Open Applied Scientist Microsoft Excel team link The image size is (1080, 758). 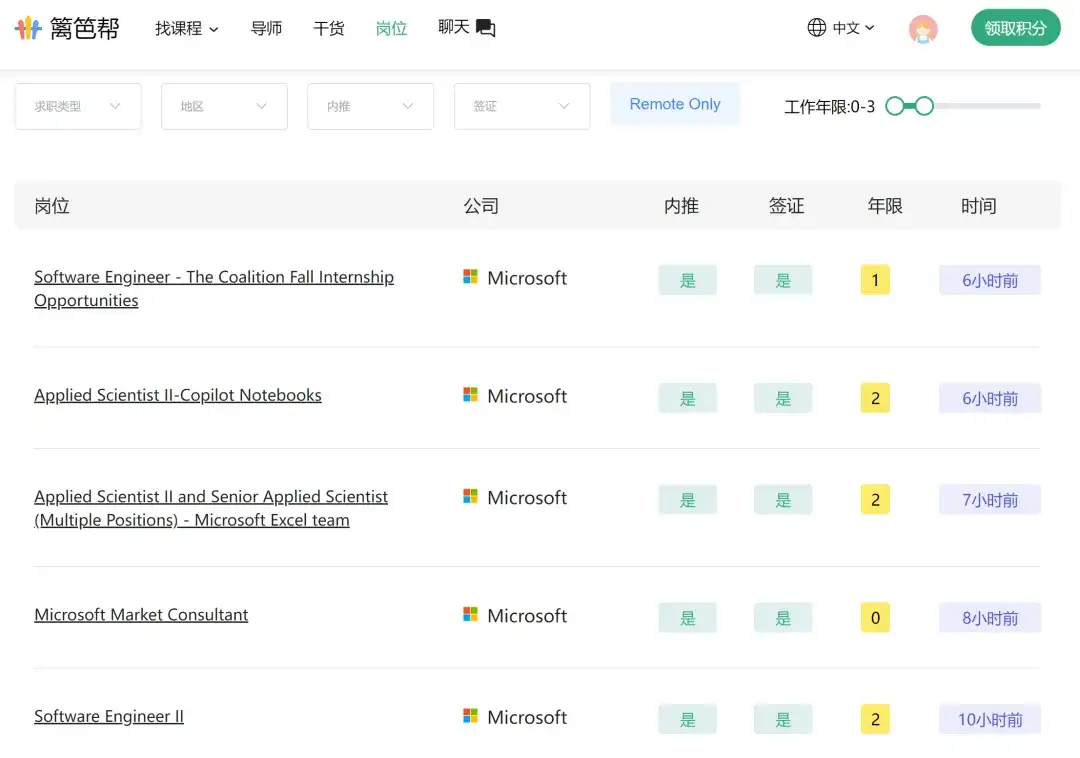pyautogui.click(x=211, y=508)
